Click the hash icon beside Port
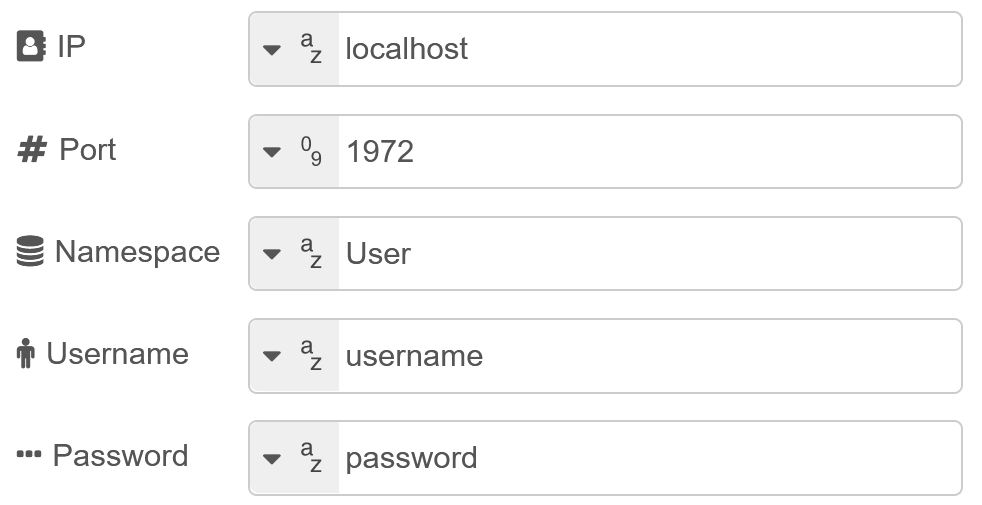This screenshot has width=982, height=505. (32, 150)
